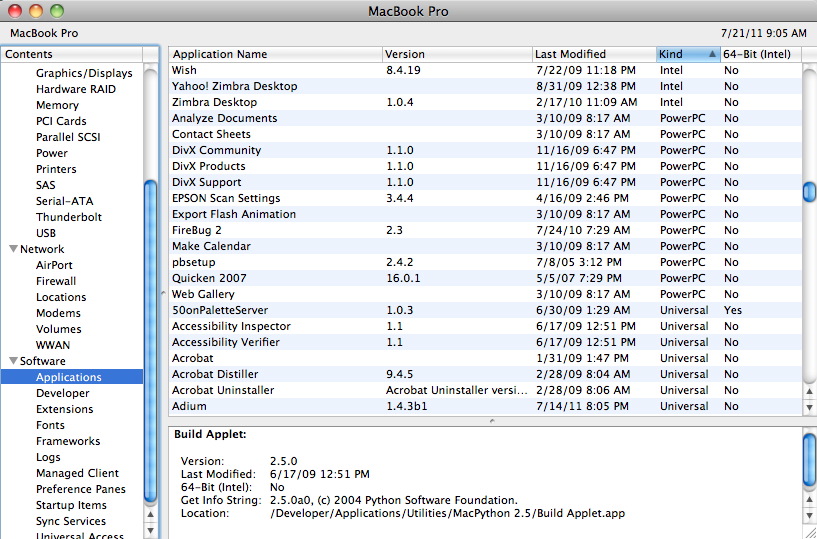Select Graphics/Displays in the sidebar
Image resolution: width=817 pixels, height=539 pixels.
coord(84,74)
